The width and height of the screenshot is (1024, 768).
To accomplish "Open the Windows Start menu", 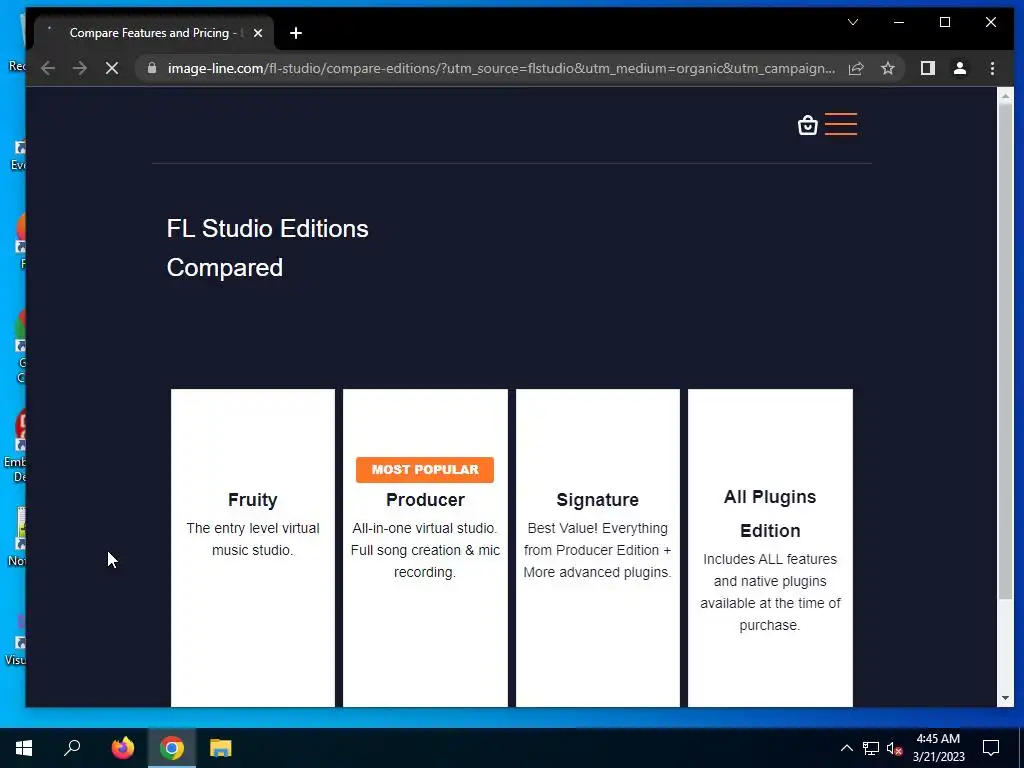I will [24, 748].
